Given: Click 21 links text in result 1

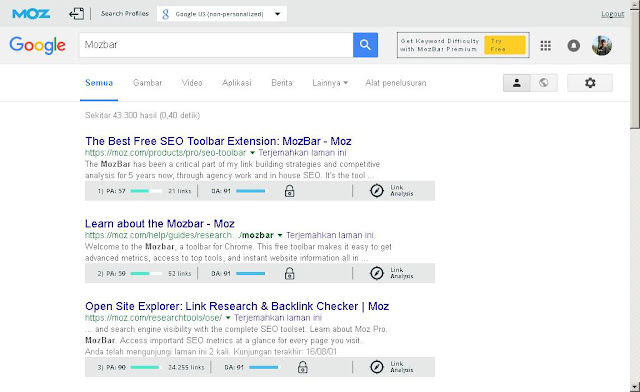Looking at the screenshot, I should point(180,191).
